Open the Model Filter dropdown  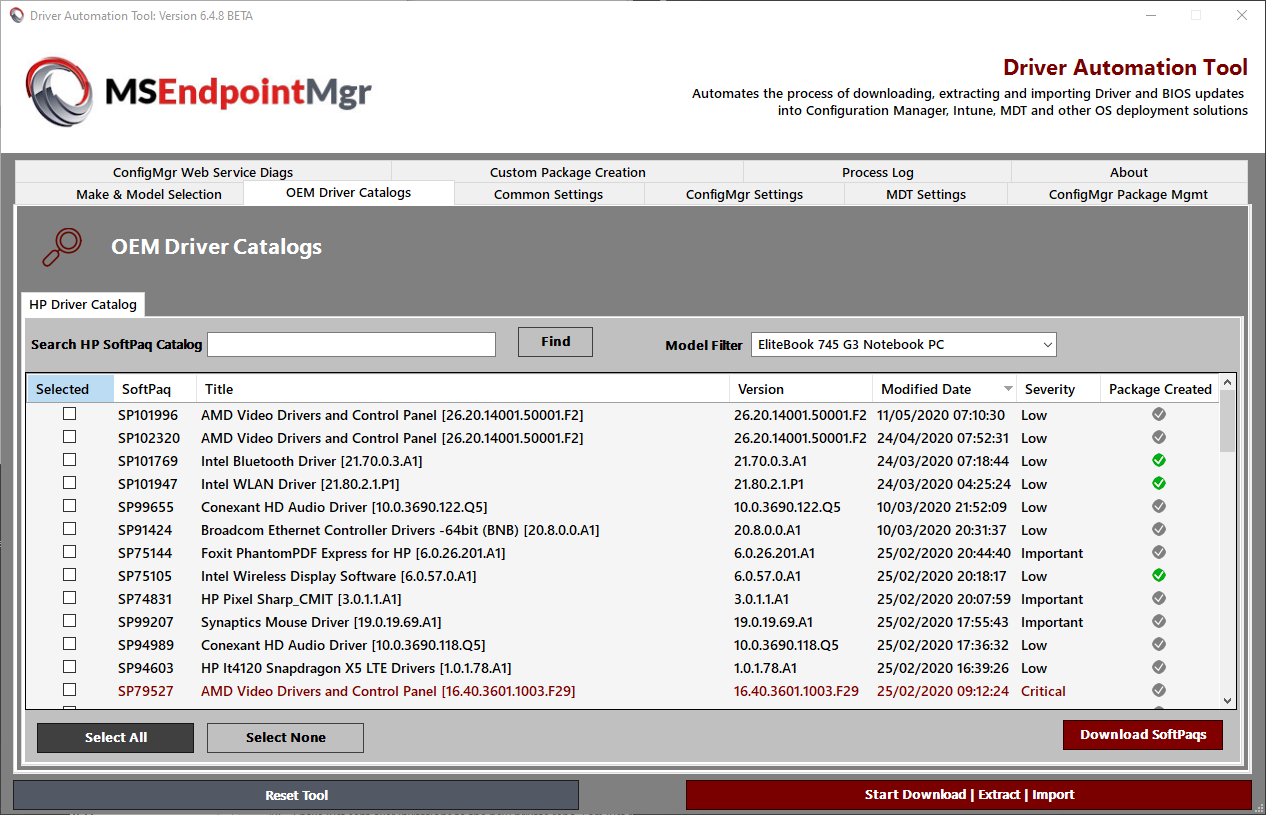point(904,345)
